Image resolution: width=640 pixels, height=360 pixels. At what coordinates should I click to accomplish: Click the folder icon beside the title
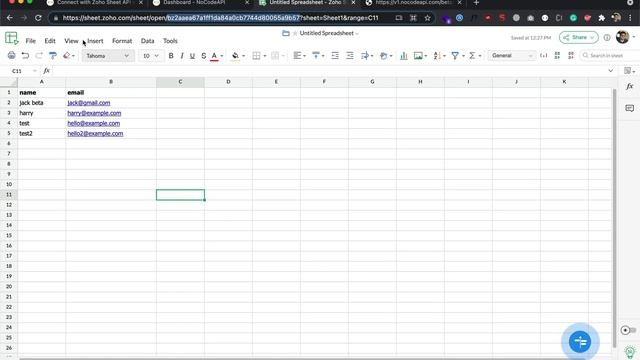(286, 33)
